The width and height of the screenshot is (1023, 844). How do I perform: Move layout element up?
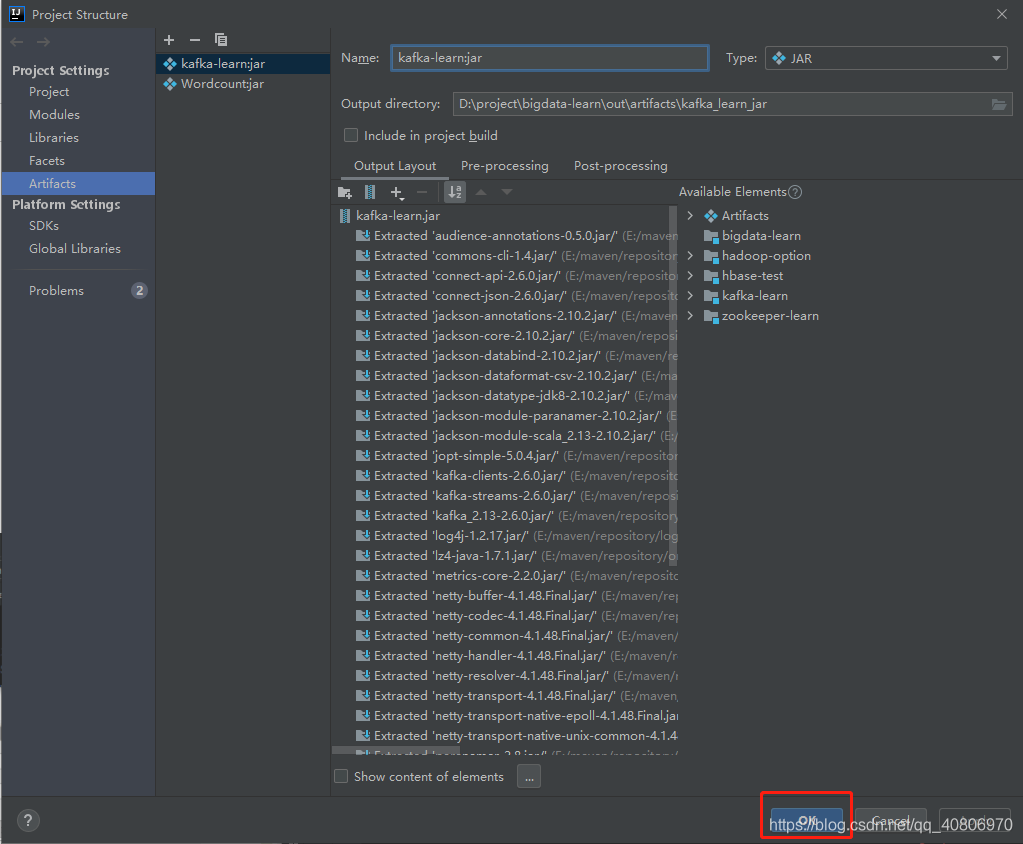[x=481, y=192]
